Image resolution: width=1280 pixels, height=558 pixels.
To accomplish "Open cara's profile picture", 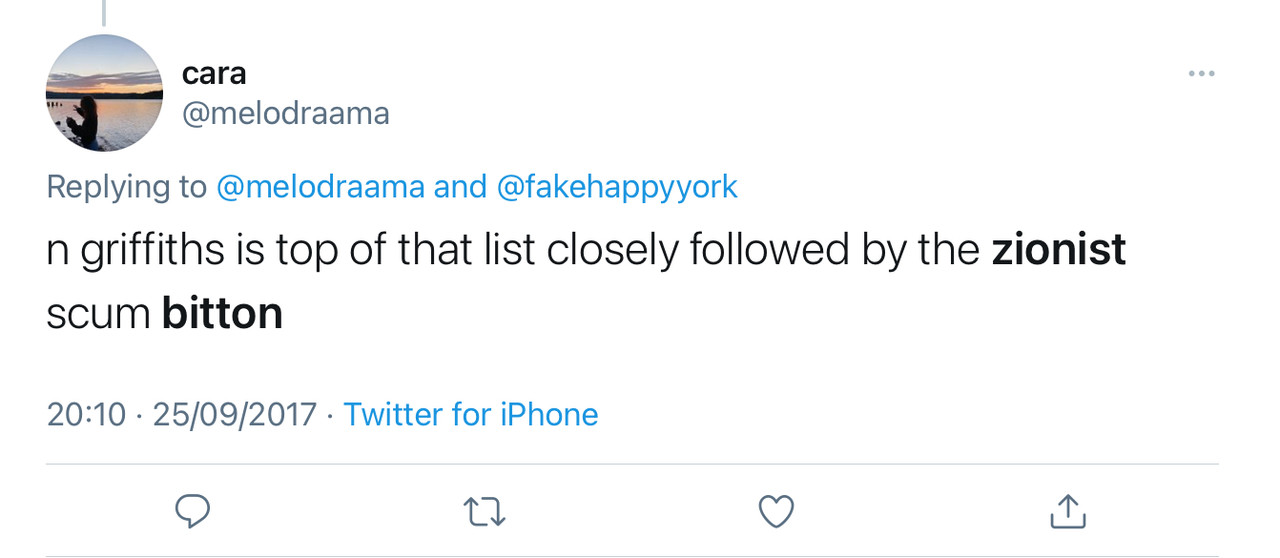I will coord(104,93).
